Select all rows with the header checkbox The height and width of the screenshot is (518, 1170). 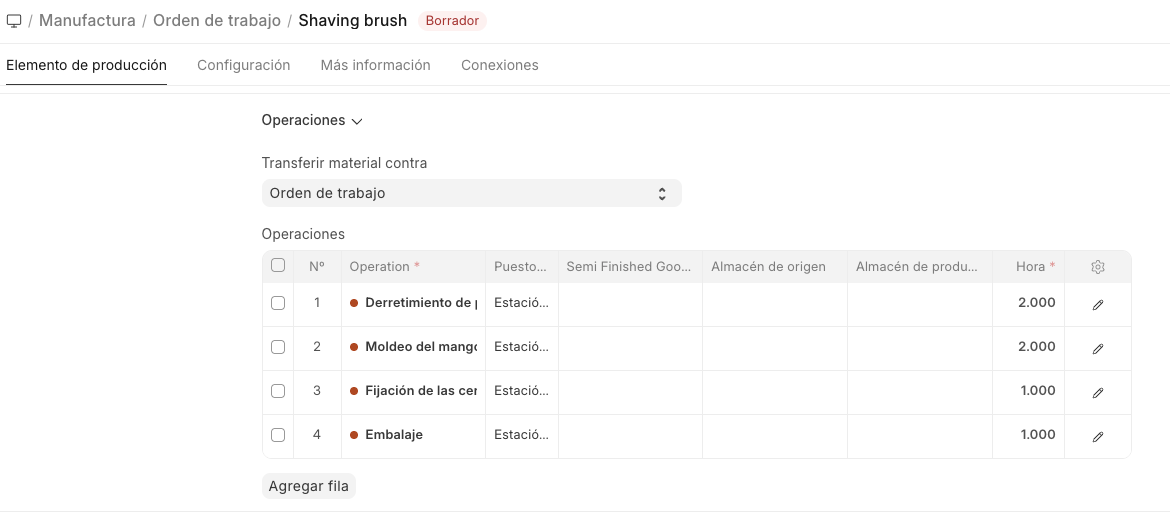278,265
